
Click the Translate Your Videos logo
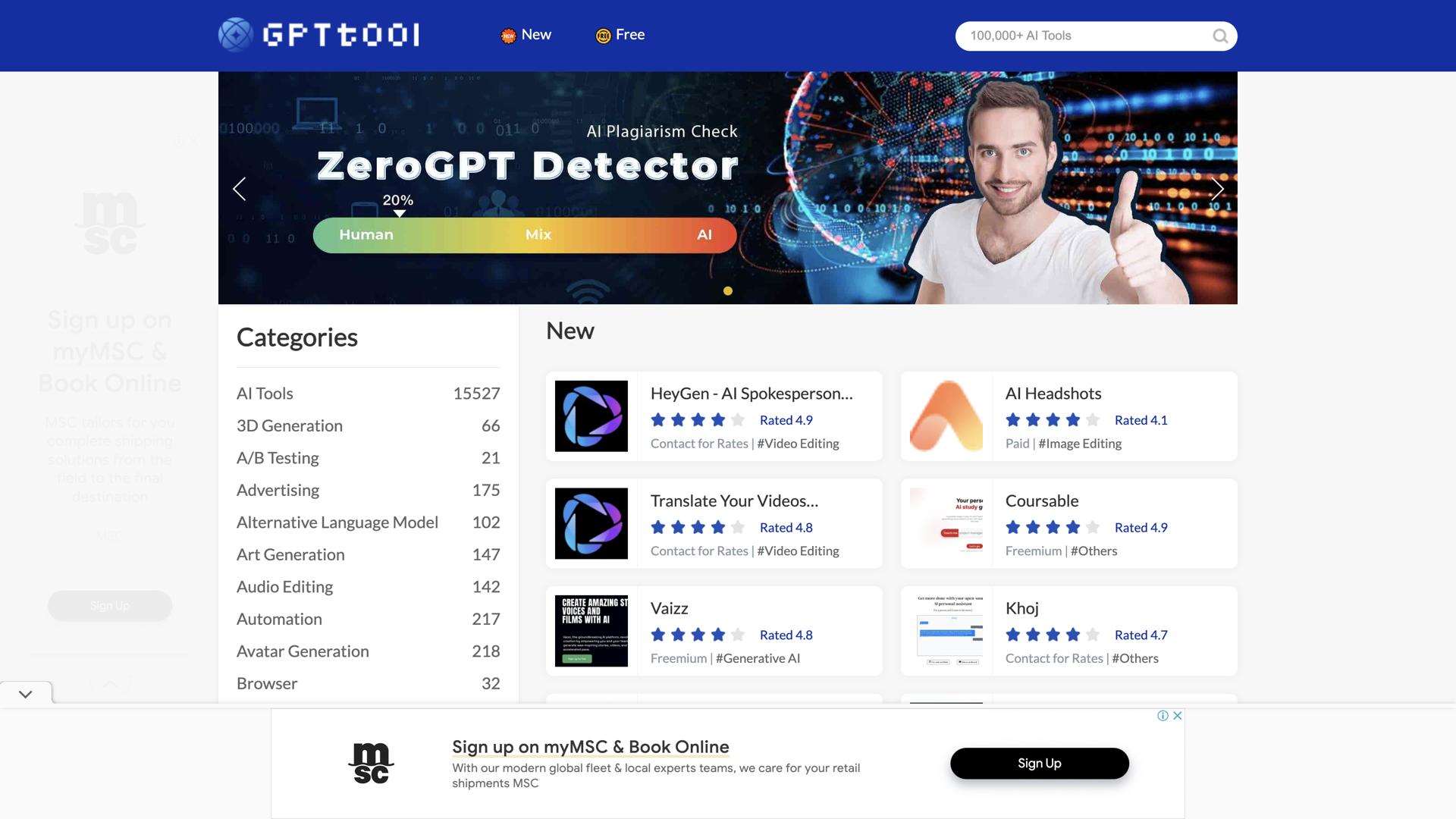591,524
